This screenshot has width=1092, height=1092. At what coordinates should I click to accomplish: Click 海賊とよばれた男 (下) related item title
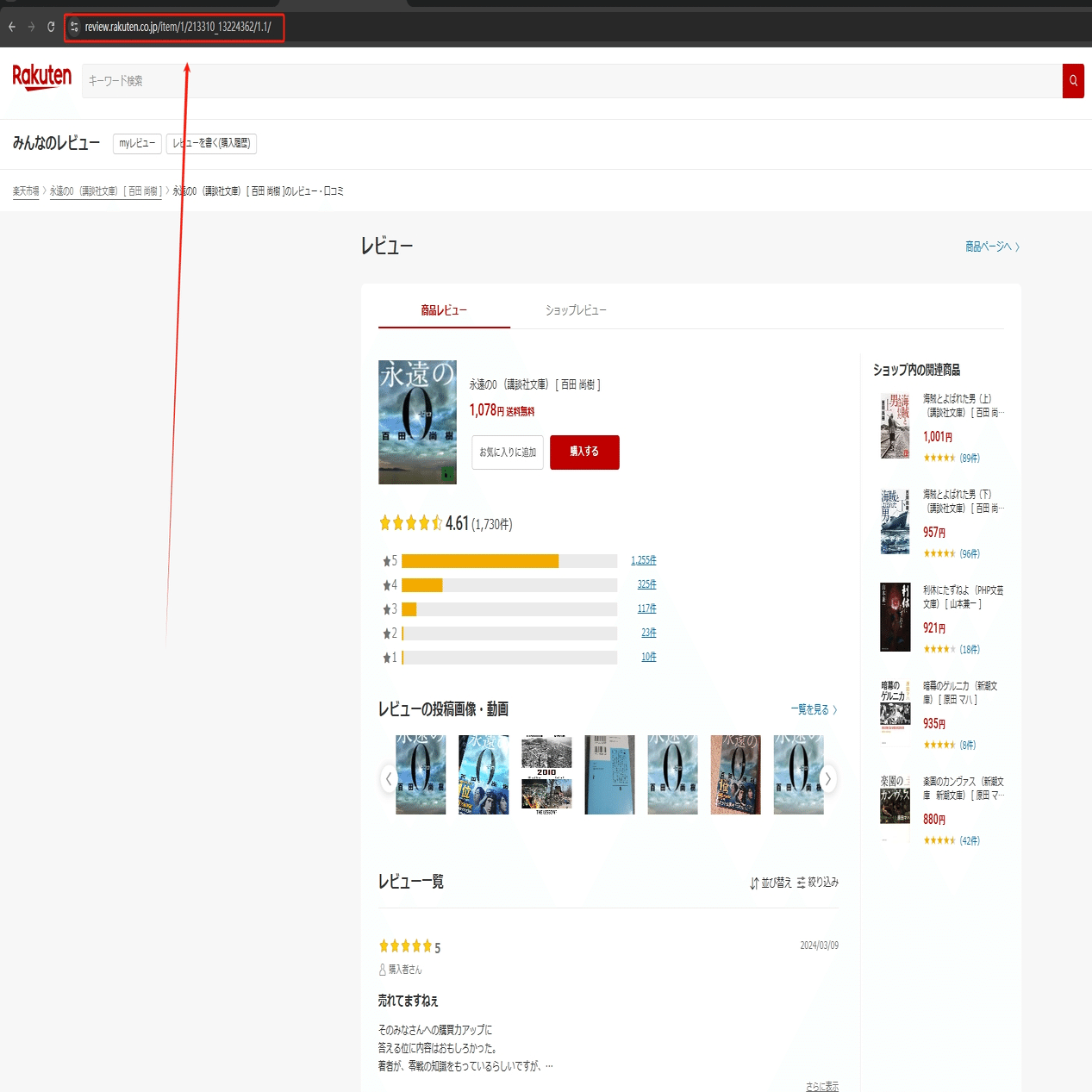click(964, 502)
